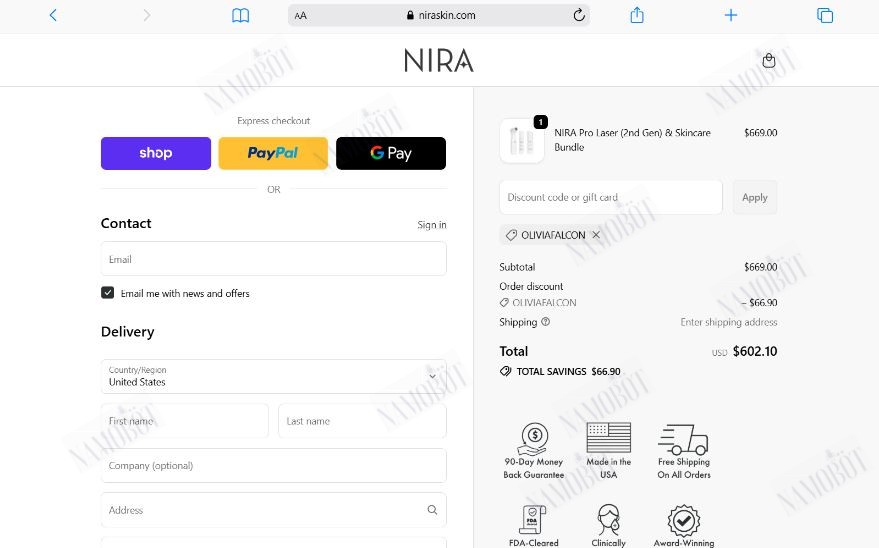Screen dimensions: 879x548
Task: Check out with PayPal button
Action: point(273,153)
